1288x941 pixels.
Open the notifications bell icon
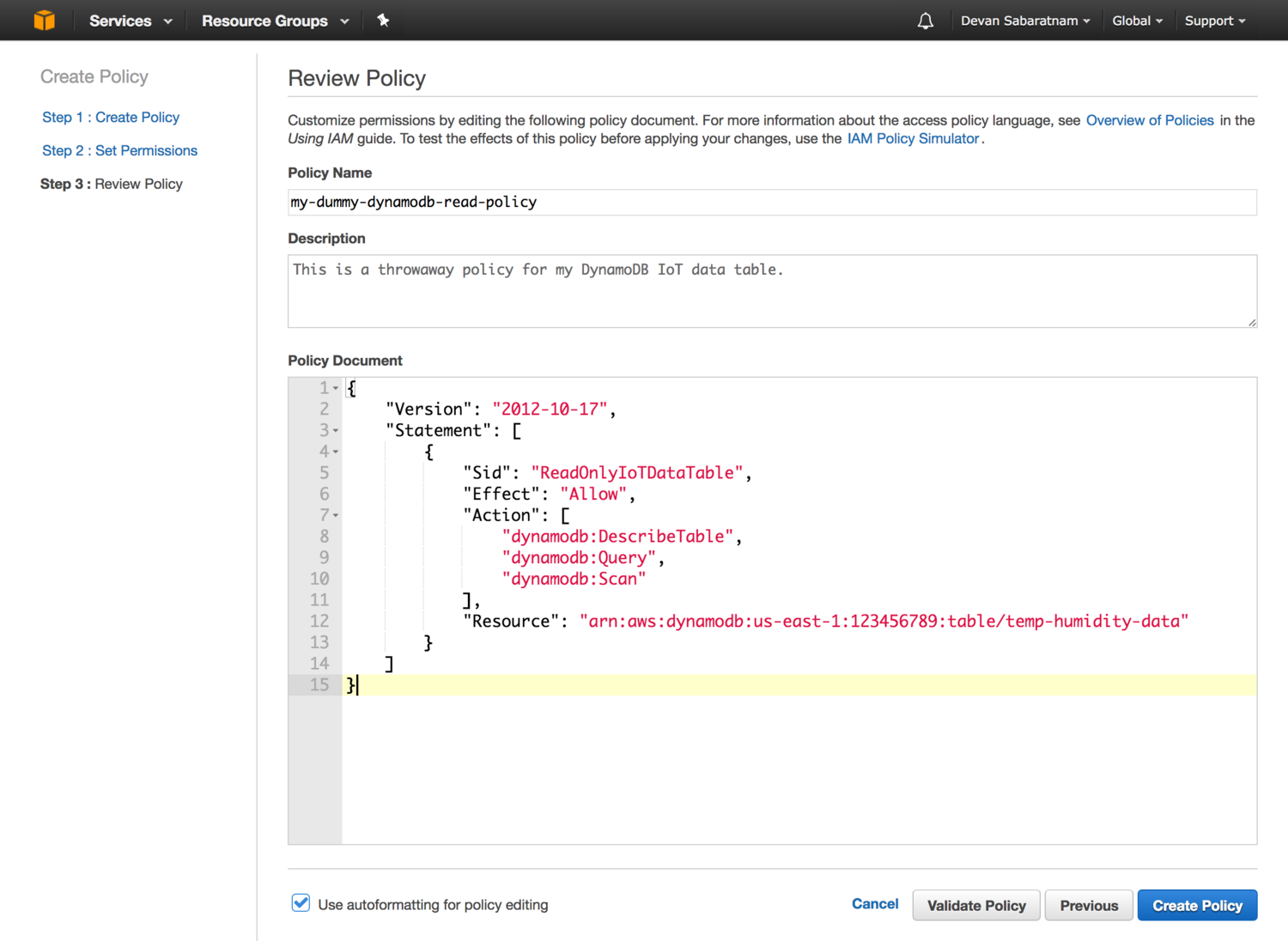(x=925, y=21)
